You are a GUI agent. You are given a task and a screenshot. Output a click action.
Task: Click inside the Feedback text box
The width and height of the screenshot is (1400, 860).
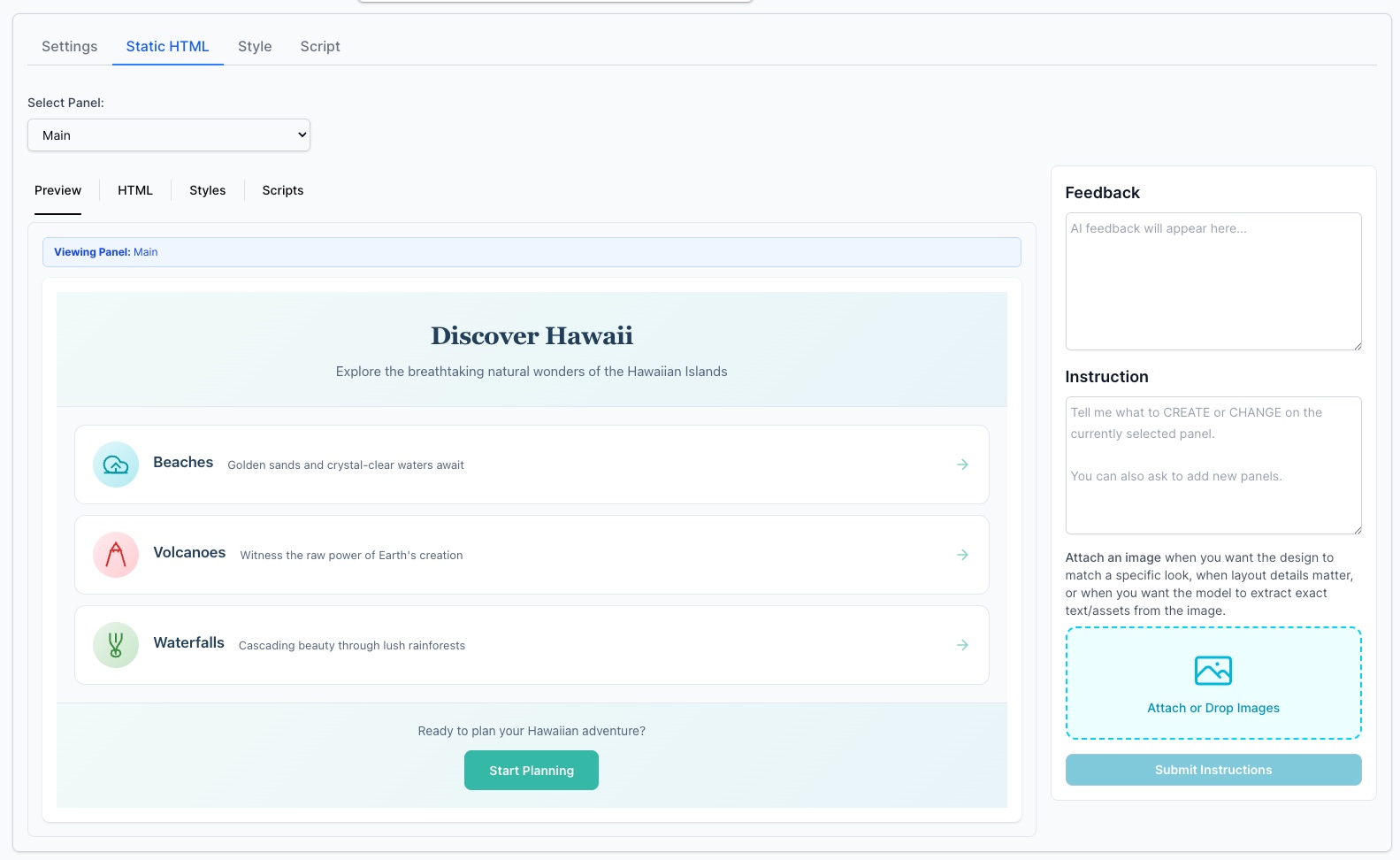point(1213,281)
